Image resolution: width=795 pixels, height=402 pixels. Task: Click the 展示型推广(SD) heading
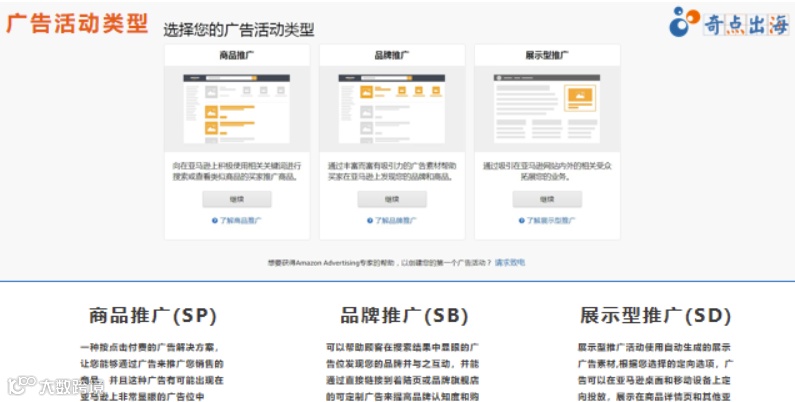coord(656,315)
